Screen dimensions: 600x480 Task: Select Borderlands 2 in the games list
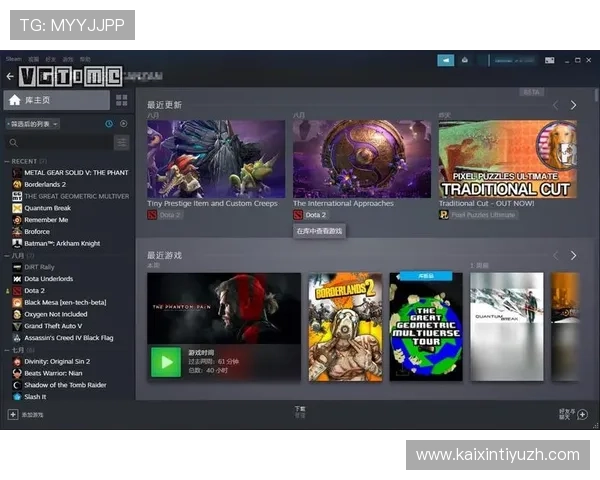click(45, 184)
